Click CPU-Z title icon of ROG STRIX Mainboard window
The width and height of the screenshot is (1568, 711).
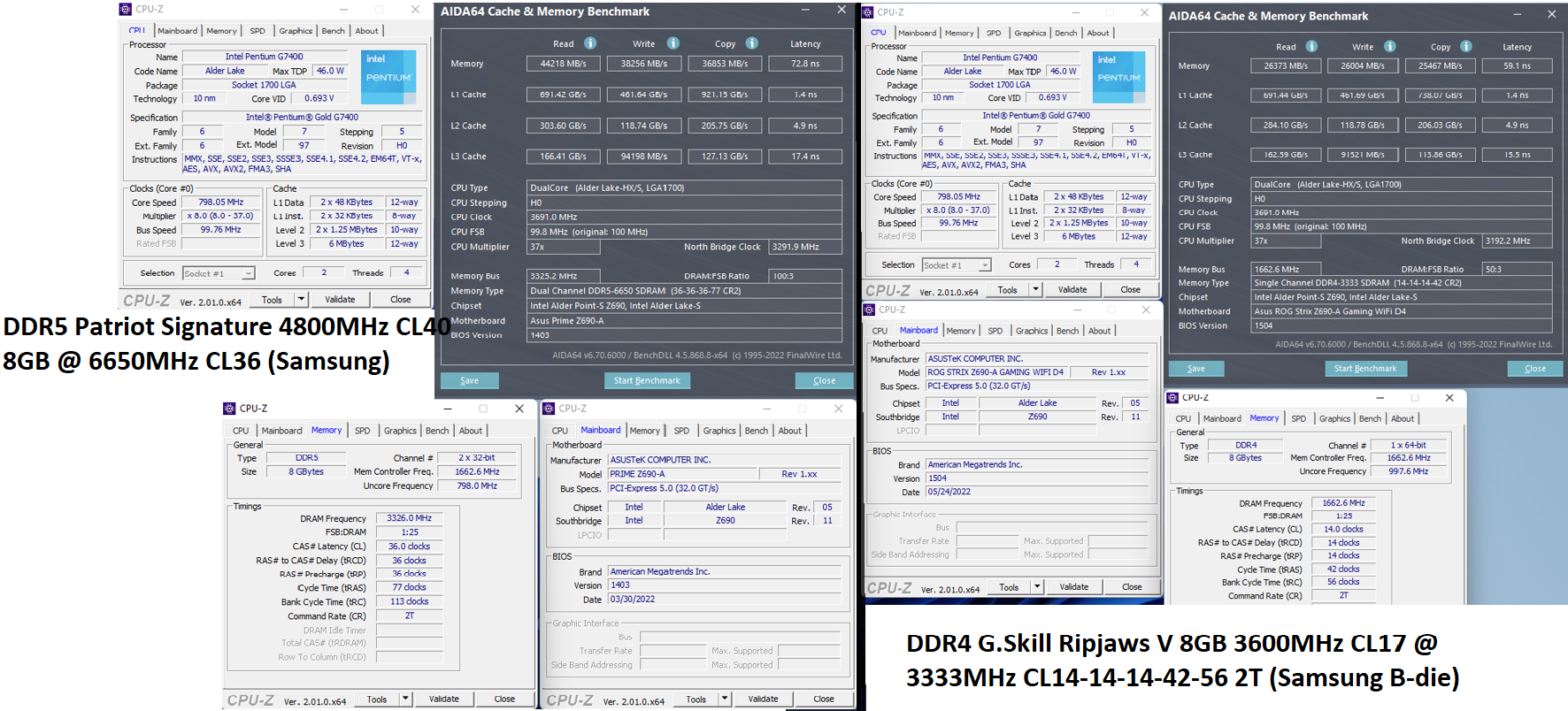[869, 310]
